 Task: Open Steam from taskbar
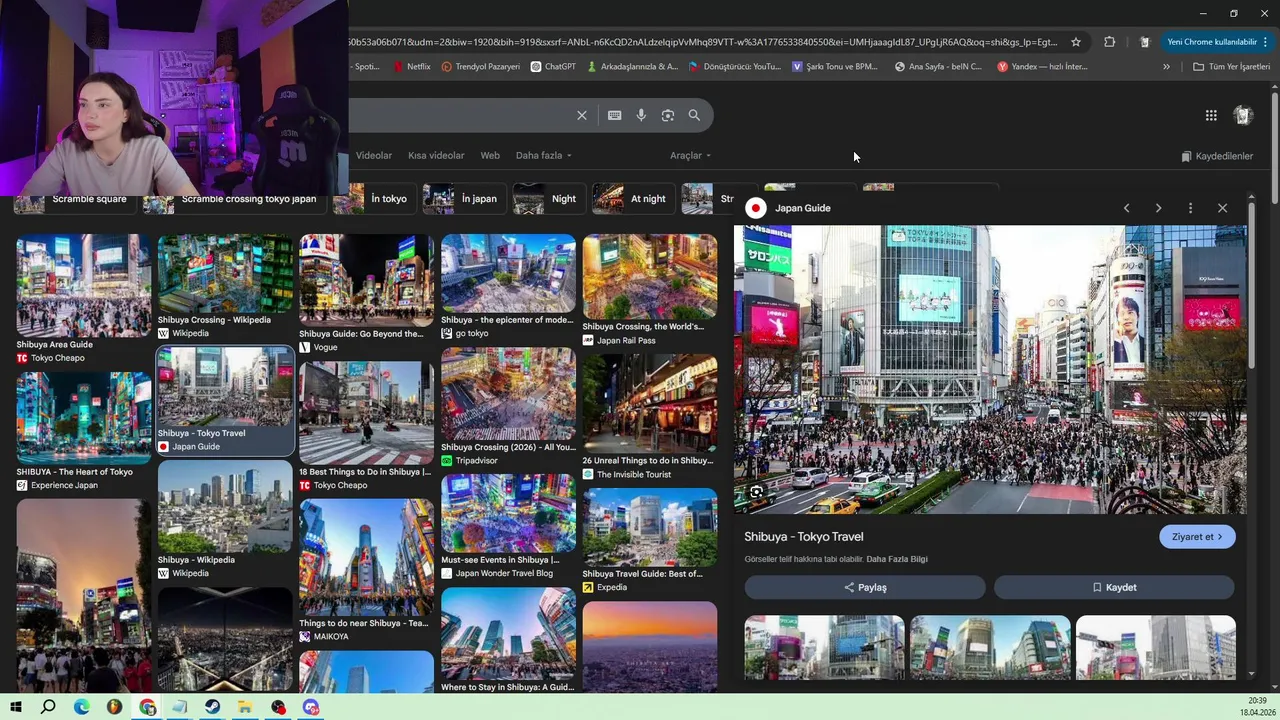click(x=212, y=707)
